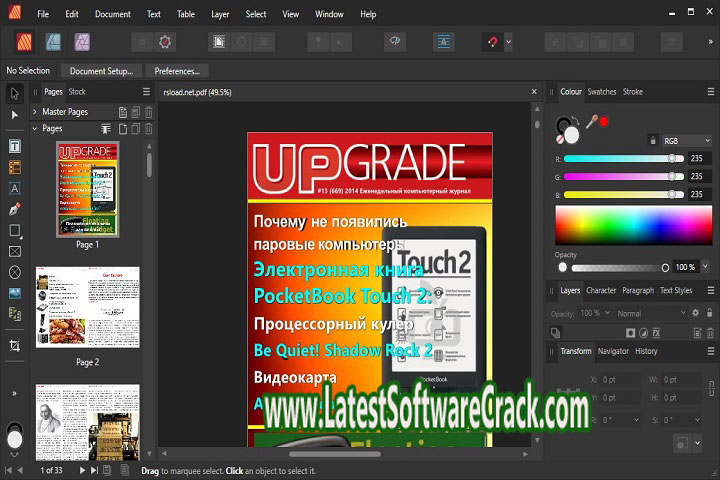The image size is (720, 480).
Task: Collapse the Pages section
Action: (x=34, y=129)
